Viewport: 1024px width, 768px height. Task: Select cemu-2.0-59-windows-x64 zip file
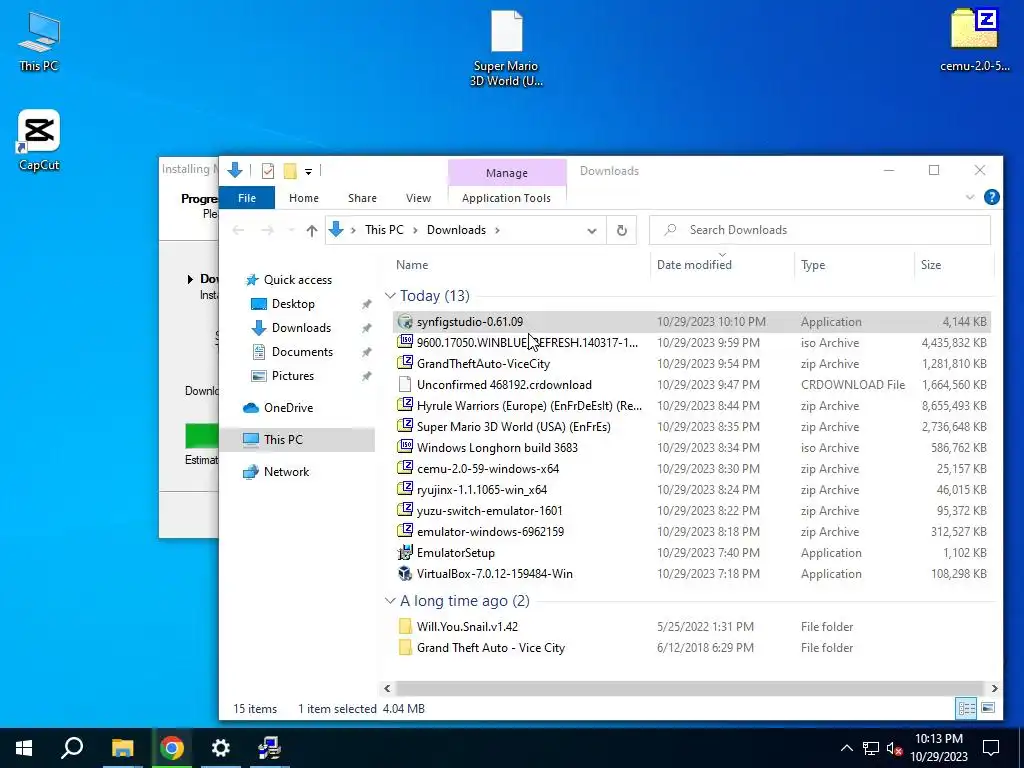point(692,469)
